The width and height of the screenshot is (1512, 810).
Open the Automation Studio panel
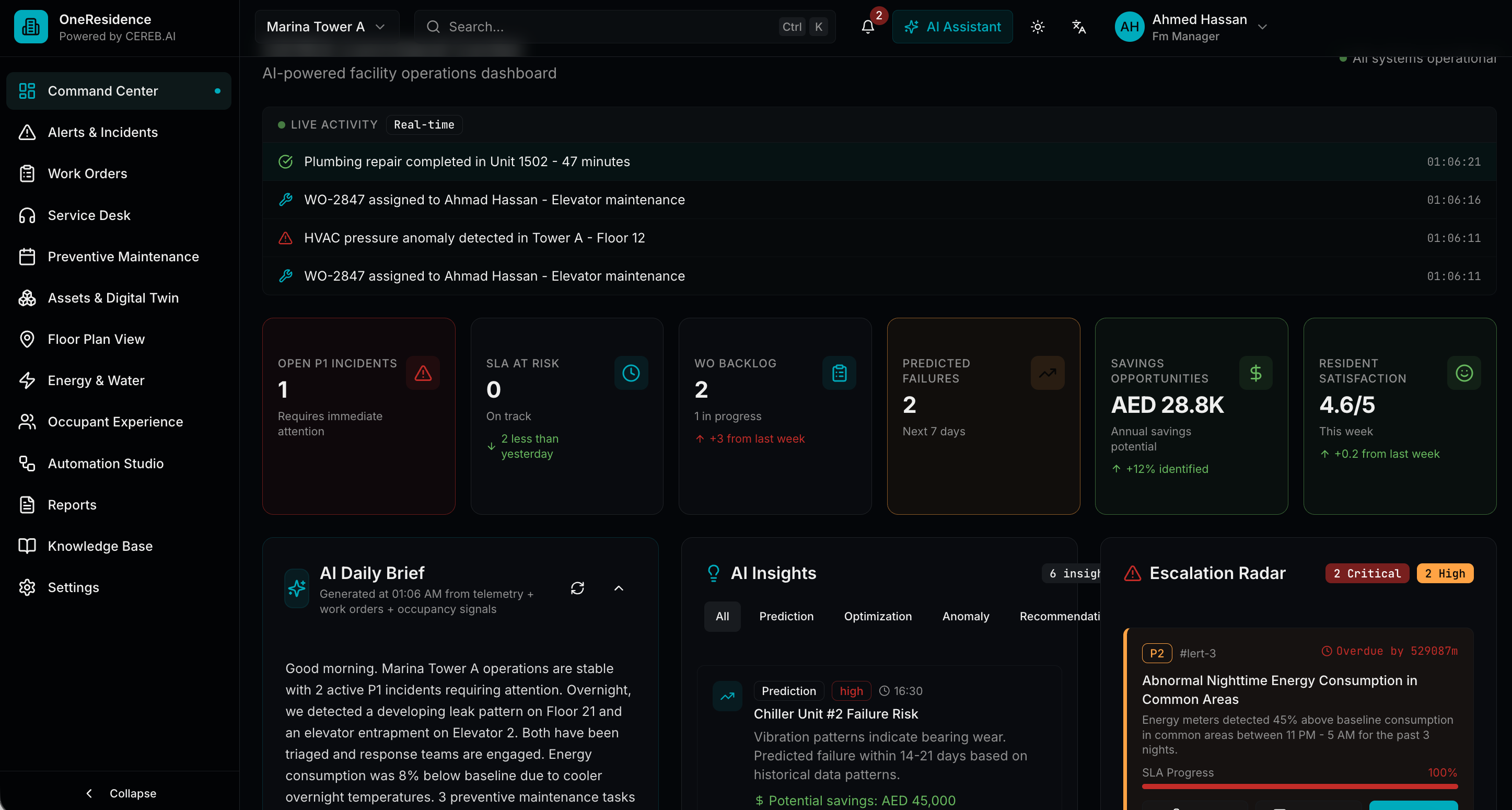[106, 463]
